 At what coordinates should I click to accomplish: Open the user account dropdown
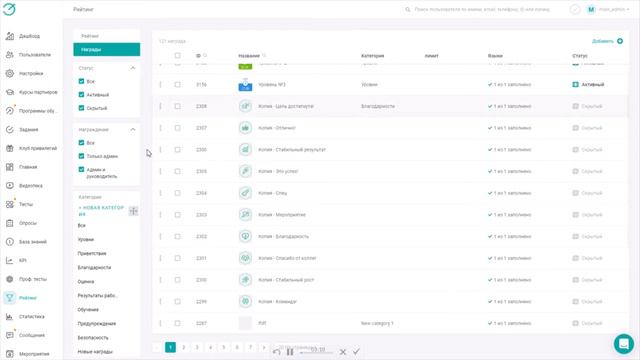point(608,9)
